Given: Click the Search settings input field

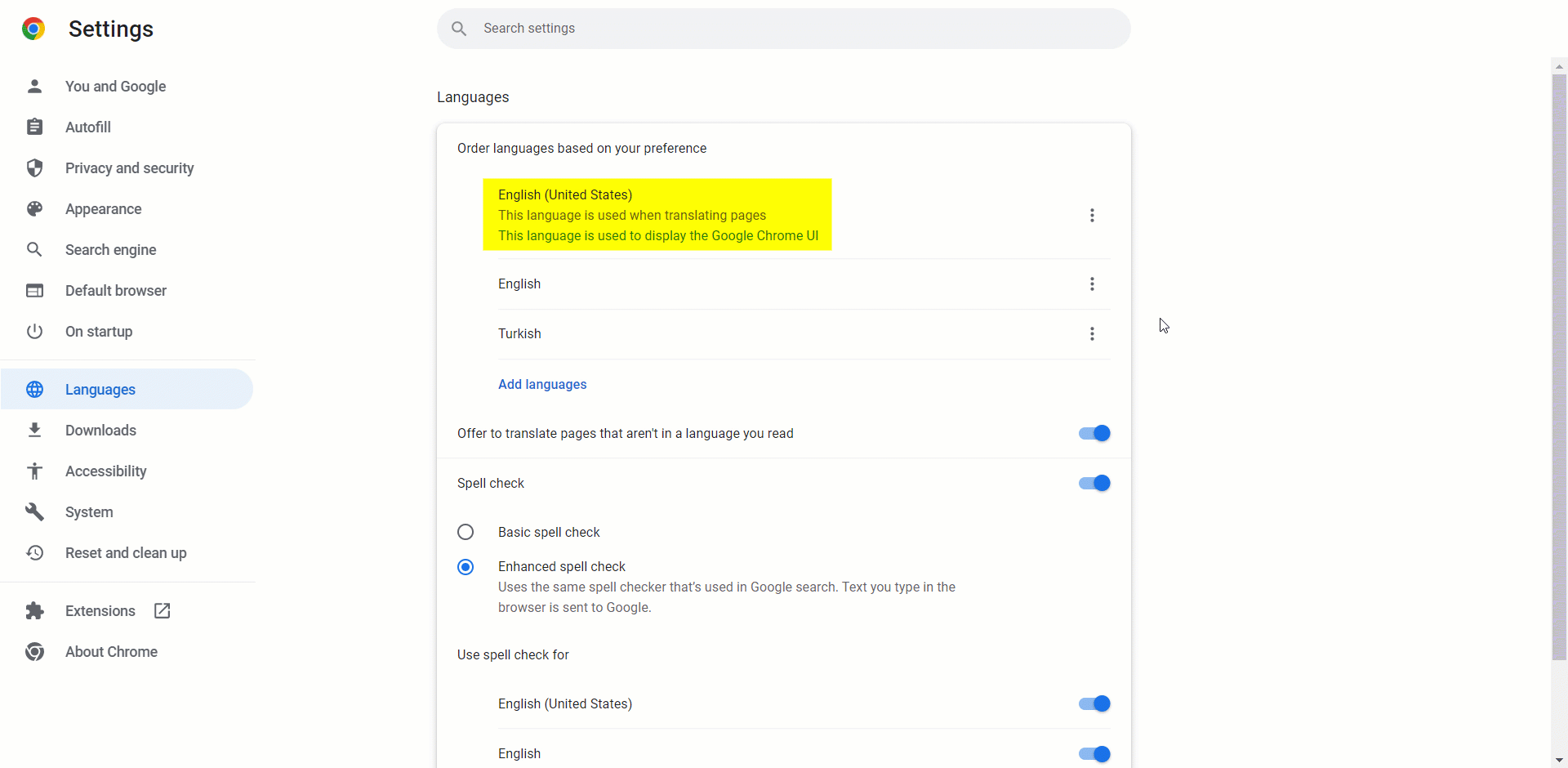Looking at the screenshot, I should click(x=784, y=29).
